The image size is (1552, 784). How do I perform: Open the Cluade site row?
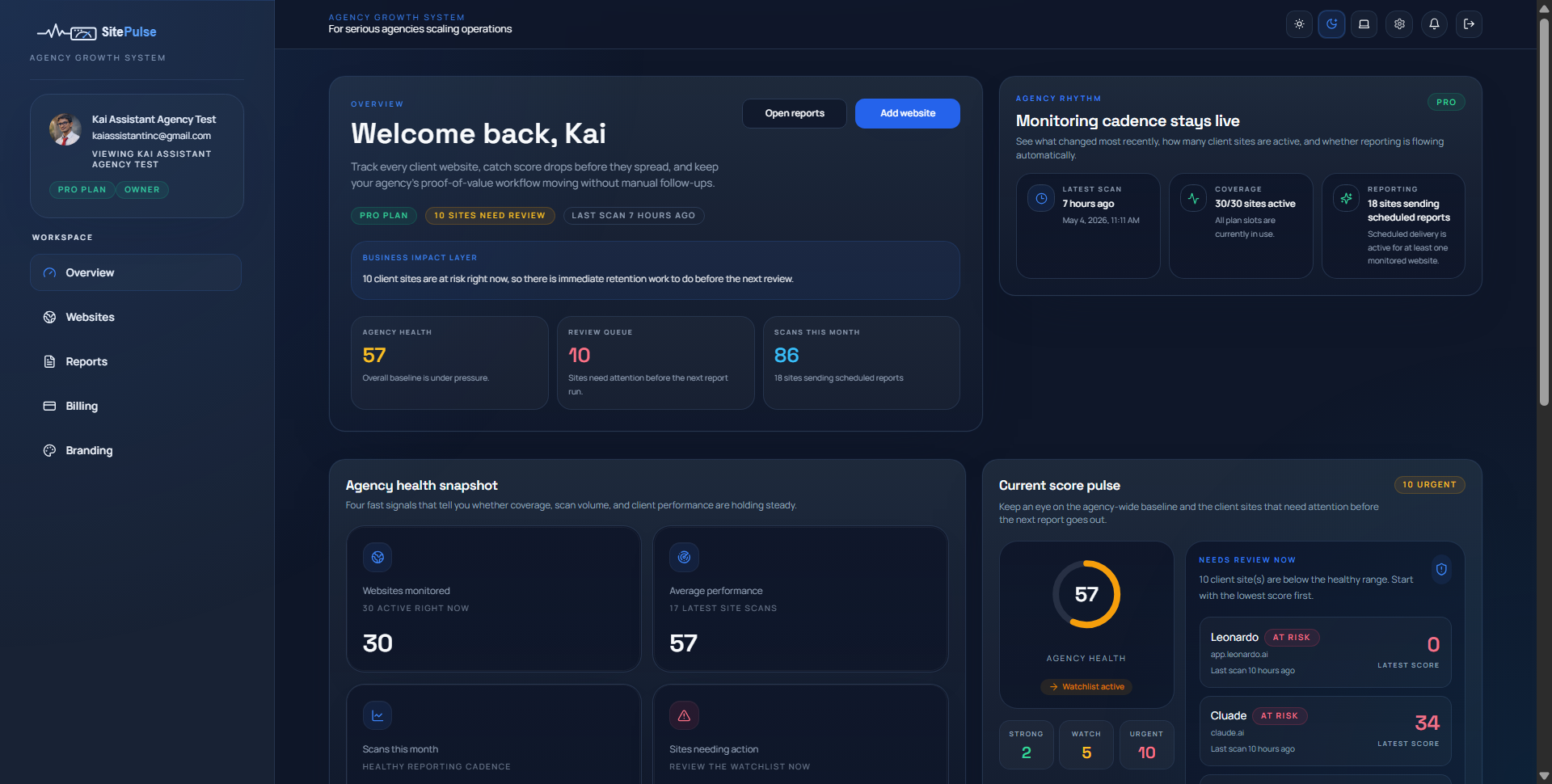(x=1325, y=731)
